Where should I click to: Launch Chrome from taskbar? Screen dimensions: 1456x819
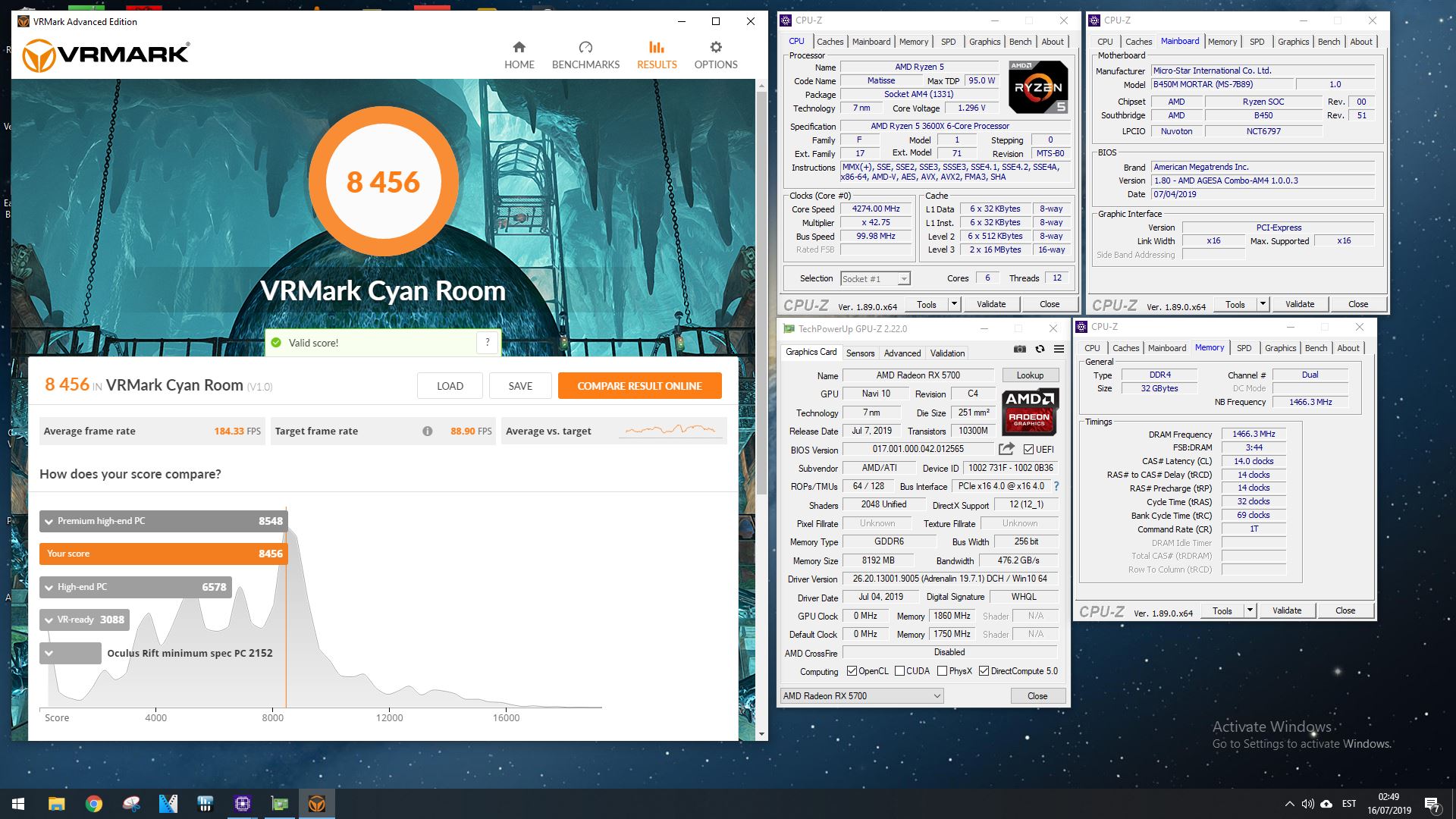tap(93, 804)
